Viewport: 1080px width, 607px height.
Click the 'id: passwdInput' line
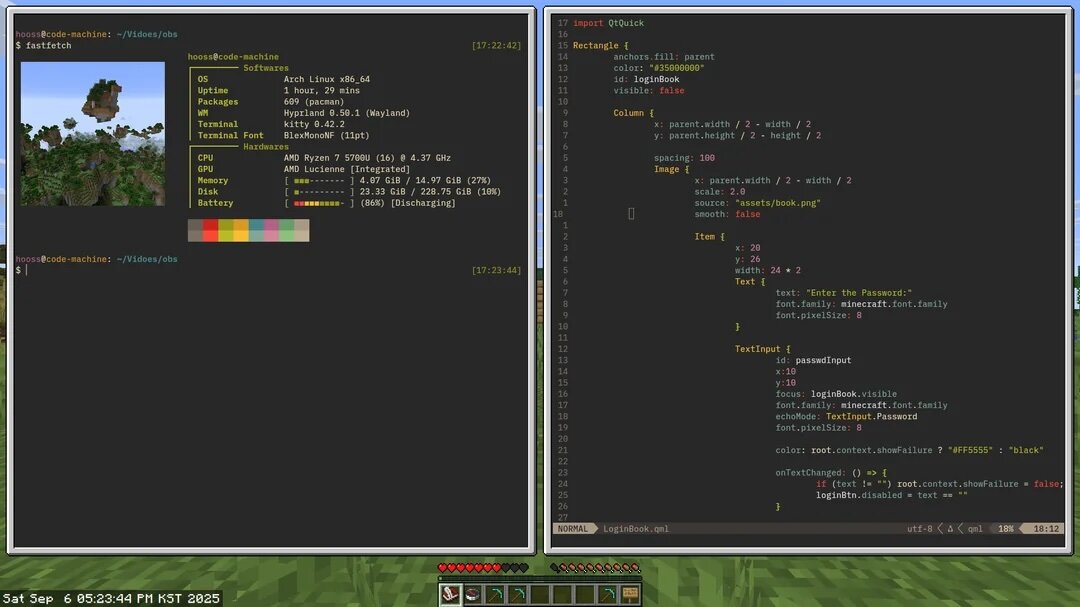click(x=813, y=360)
